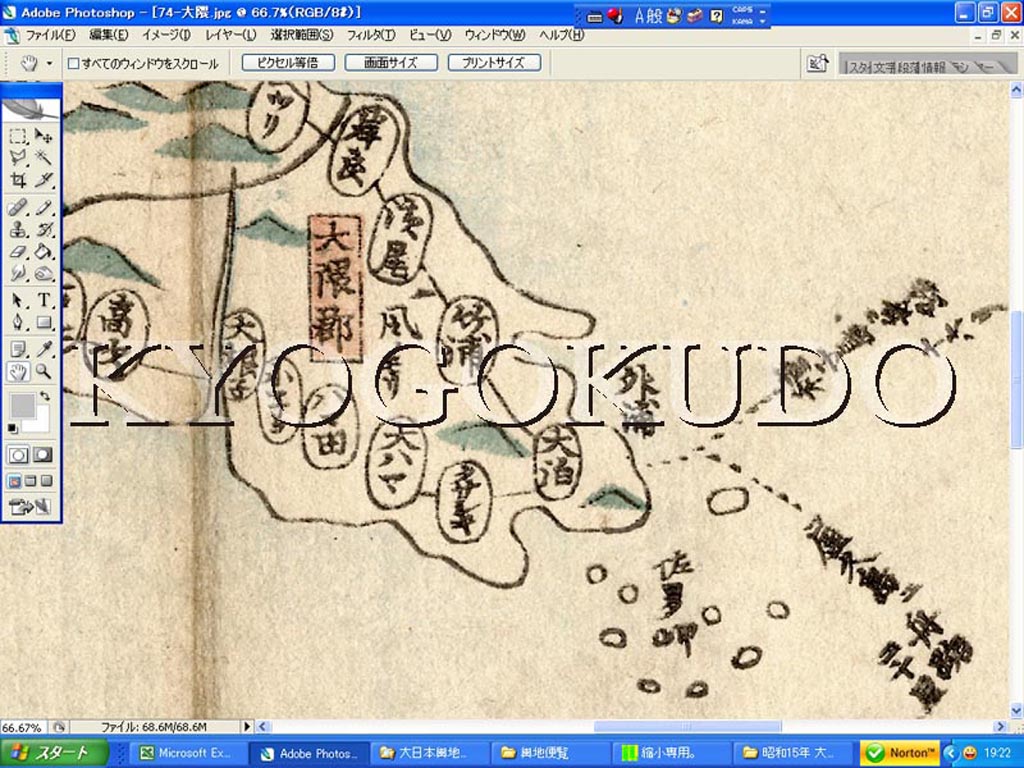Click vertical scrollbar down arrow
This screenshot has height=768, width=1024.
coord(1016,711)
